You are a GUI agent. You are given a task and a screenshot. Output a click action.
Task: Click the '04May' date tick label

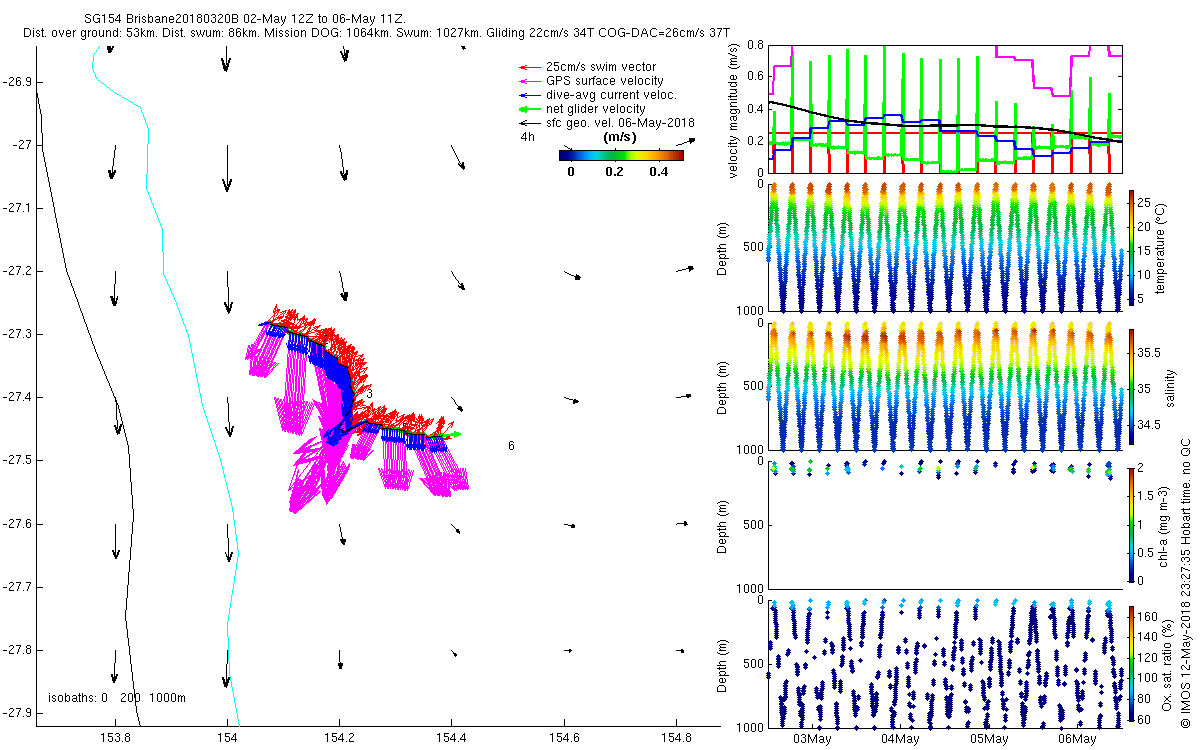click(899, 739)
